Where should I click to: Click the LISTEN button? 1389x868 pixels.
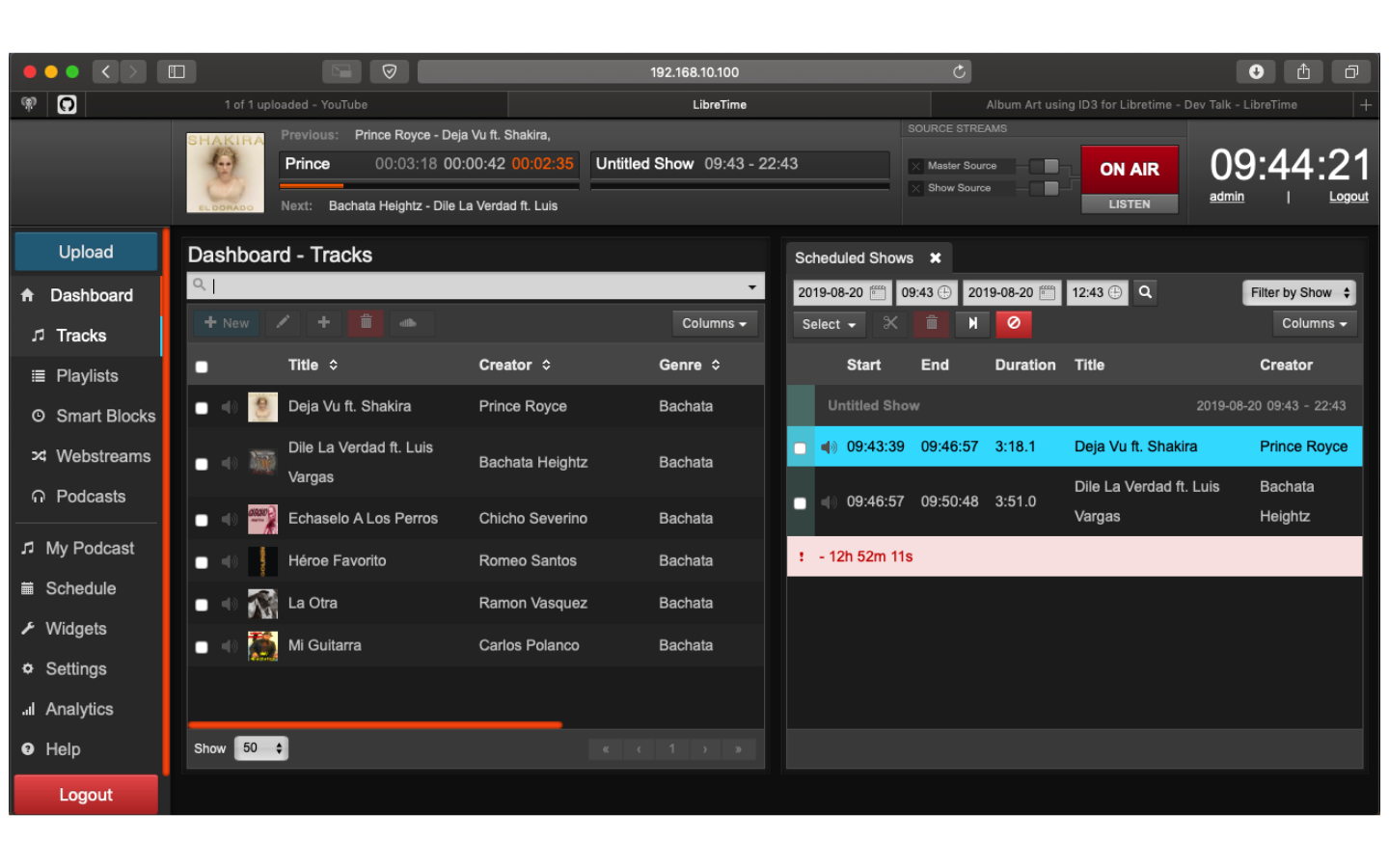tap(1130, 204)
